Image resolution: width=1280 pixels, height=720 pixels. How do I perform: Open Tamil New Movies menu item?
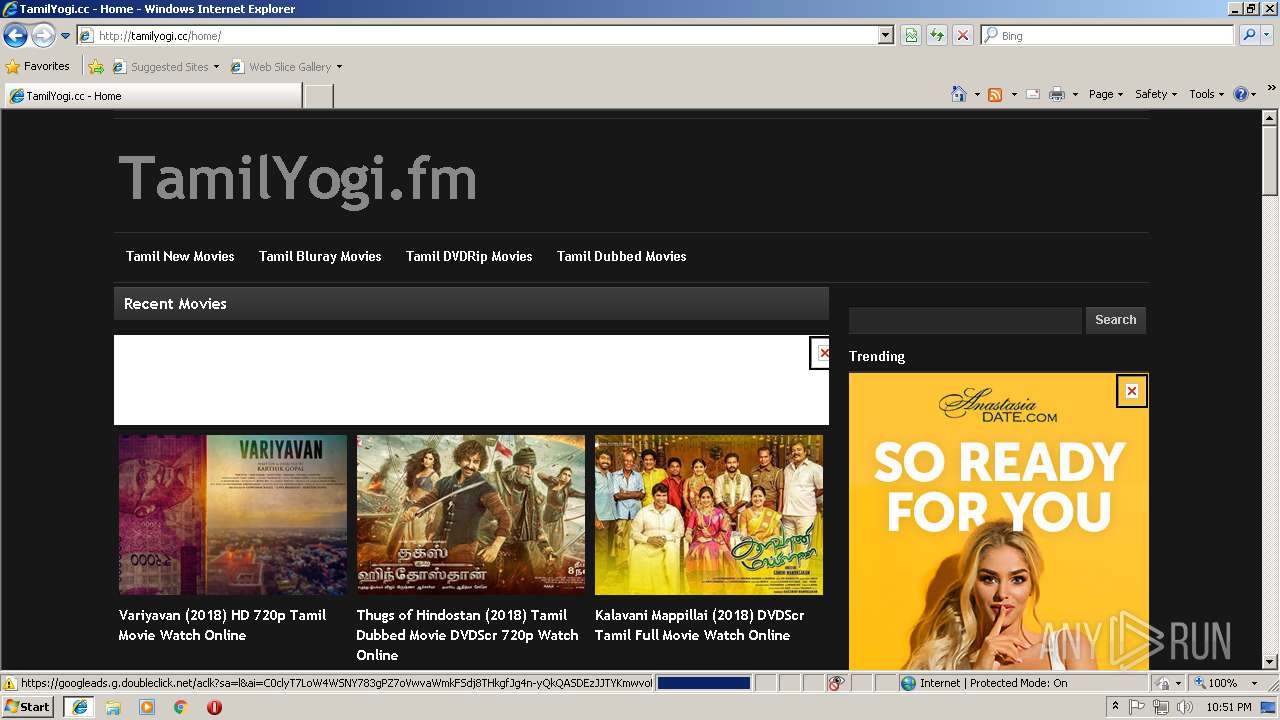tap(180, 257)
